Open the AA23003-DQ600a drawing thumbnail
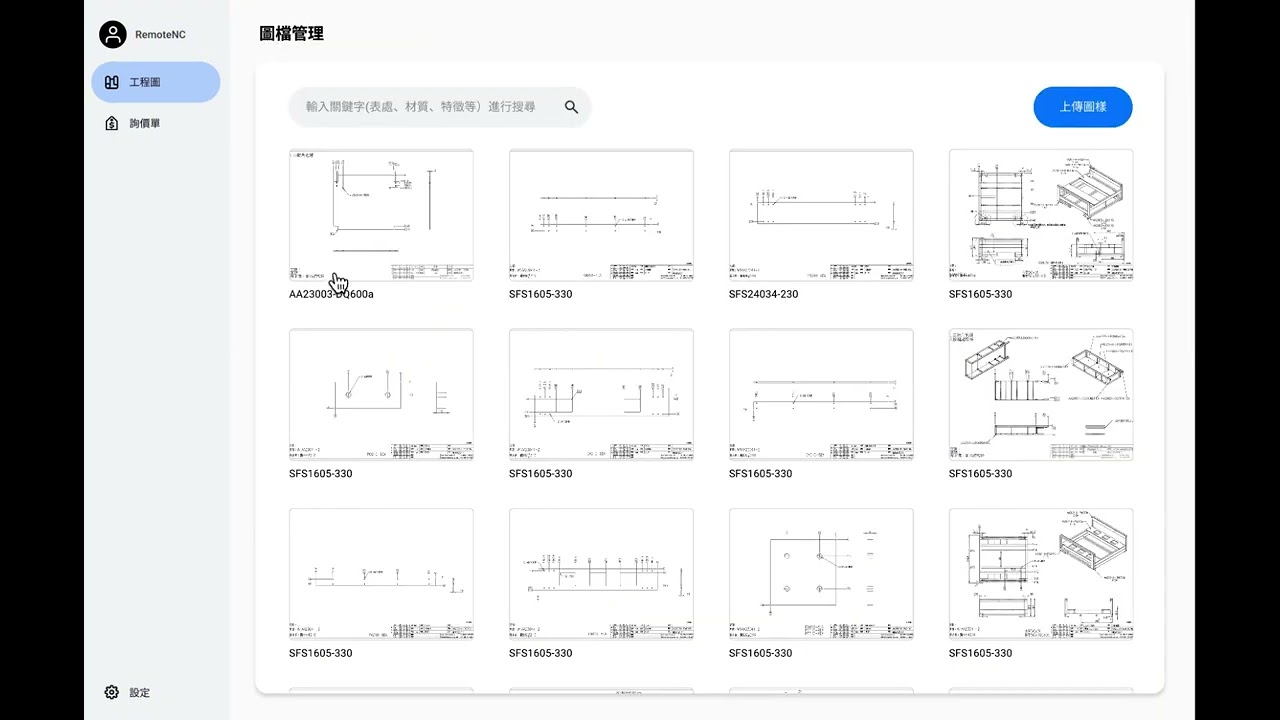This screenshot has height=720, width=1280. coord(381,215)
